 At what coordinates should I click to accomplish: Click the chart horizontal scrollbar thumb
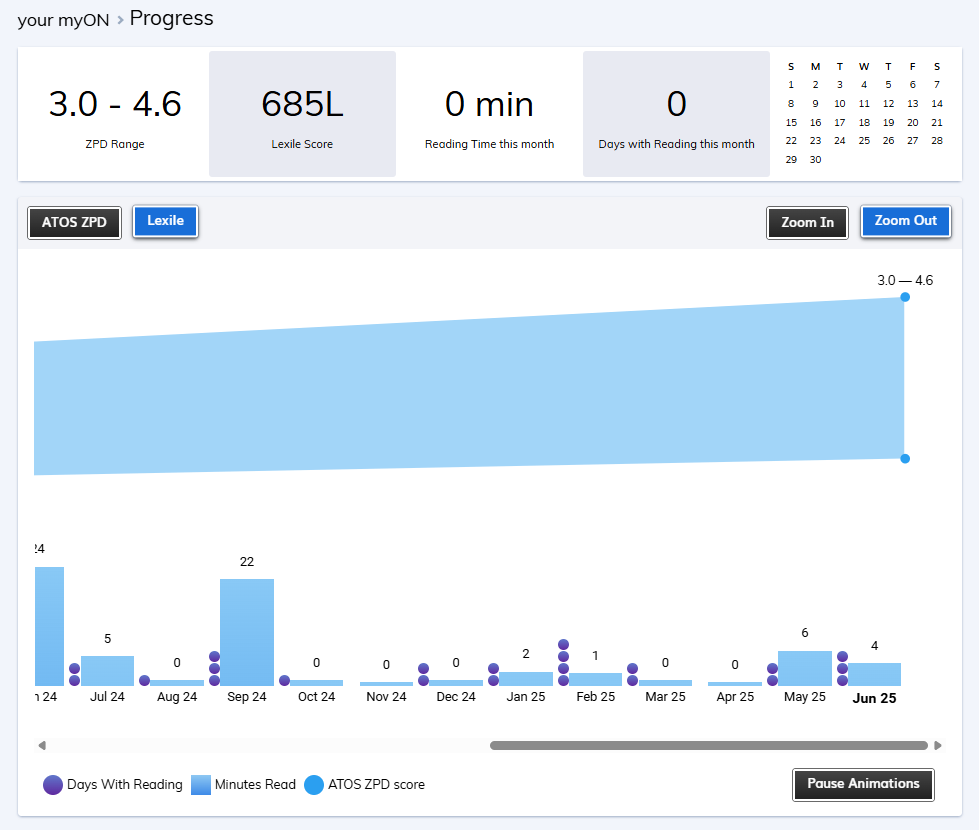(x=709, y=745)
